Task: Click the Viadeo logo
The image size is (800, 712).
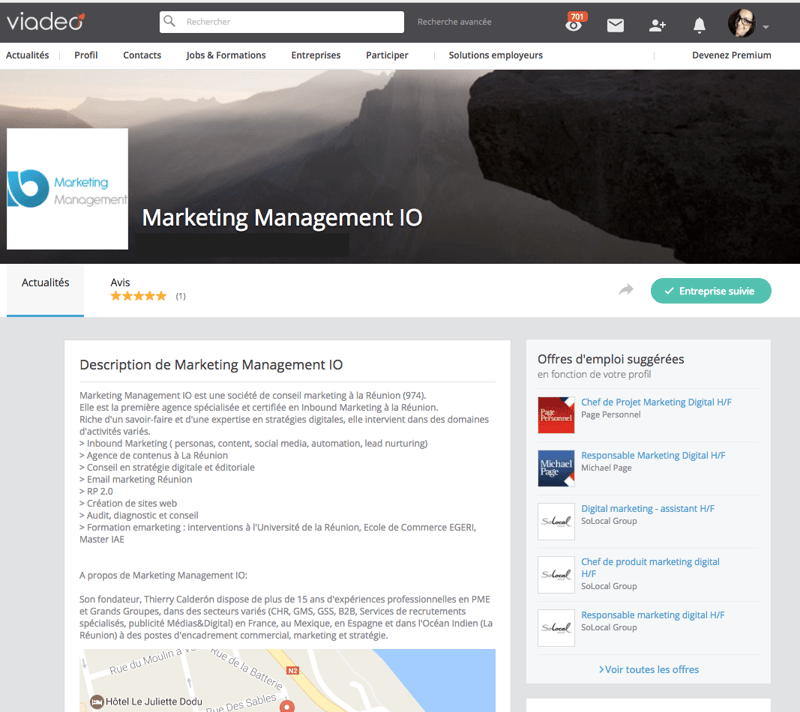Action: (x=45, y=22)
